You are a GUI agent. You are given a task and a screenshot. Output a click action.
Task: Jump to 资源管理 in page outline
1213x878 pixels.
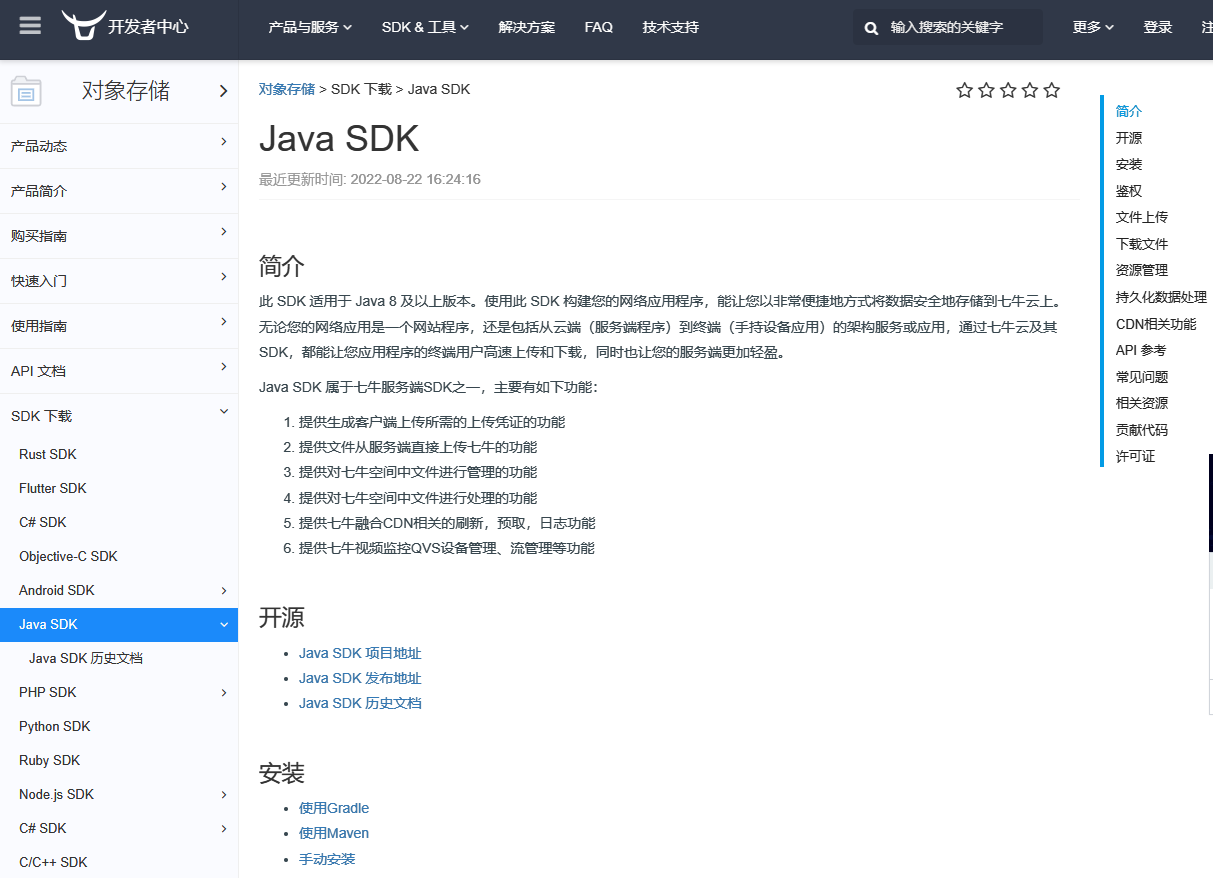1142,270
